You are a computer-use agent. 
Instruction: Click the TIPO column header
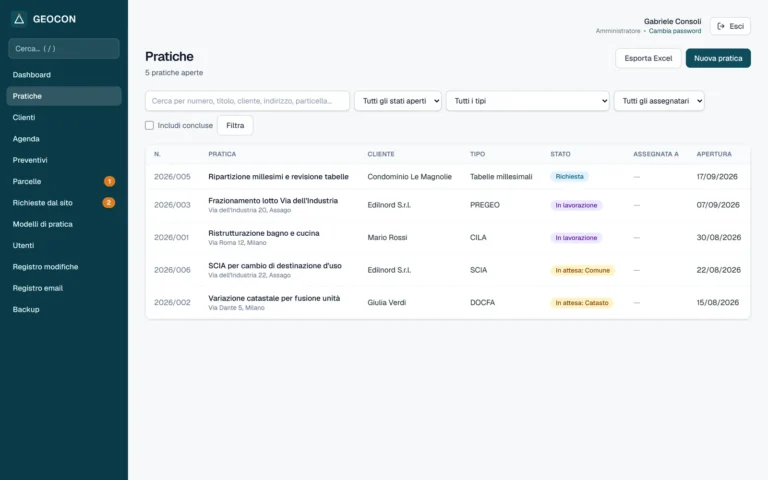pos(478,154)
